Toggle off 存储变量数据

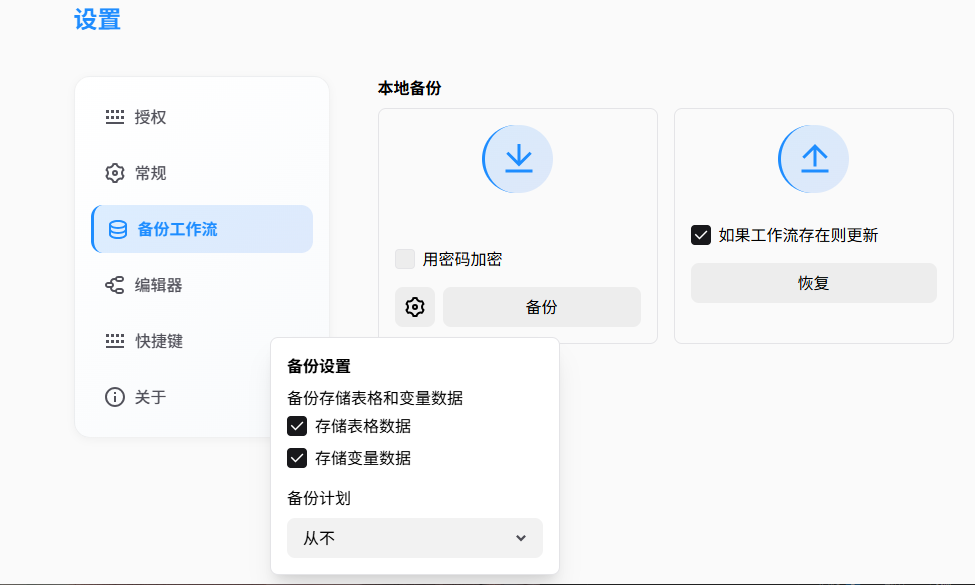[x=296, y=458]
